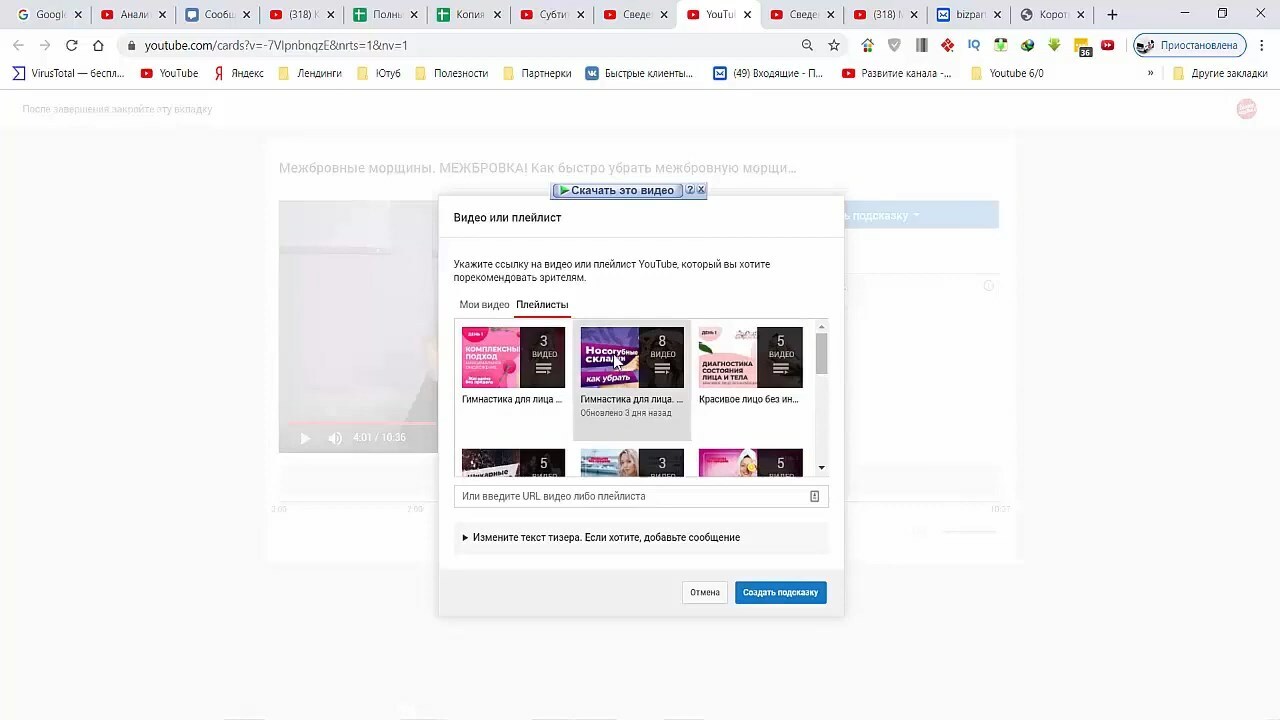Click the address bar URL
The height and width of the screenshot is (720, 1280).
276,45
